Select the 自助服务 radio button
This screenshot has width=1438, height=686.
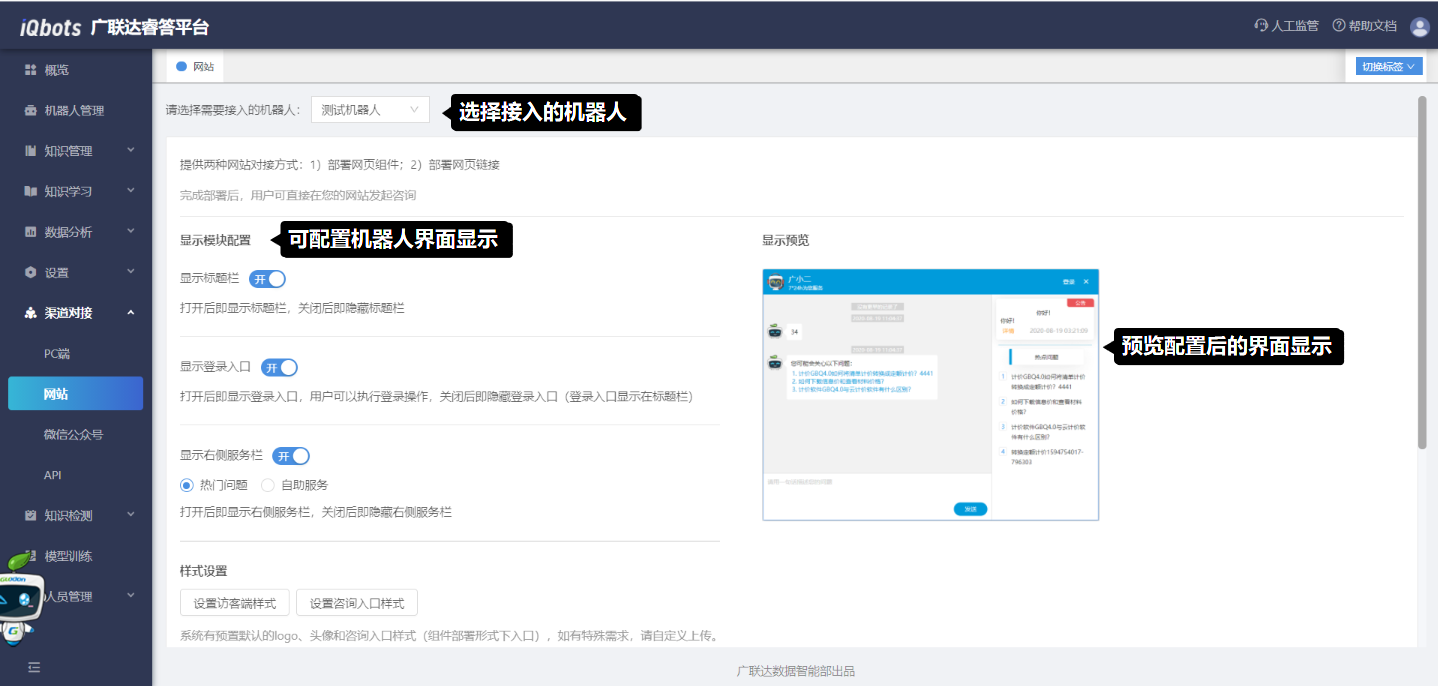pos(267,485)
